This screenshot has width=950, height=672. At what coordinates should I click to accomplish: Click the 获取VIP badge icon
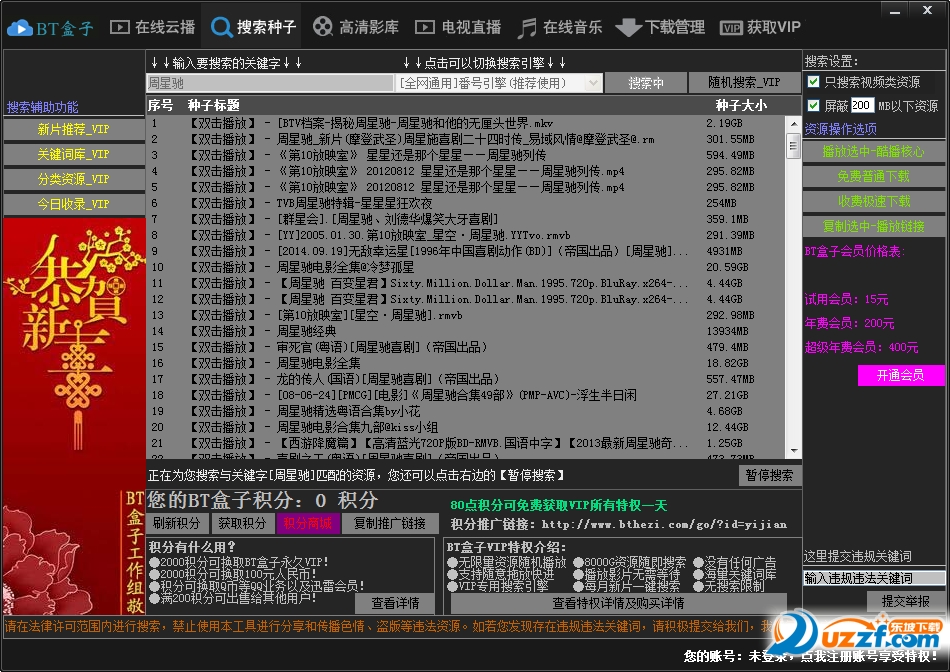pos(731,28)
